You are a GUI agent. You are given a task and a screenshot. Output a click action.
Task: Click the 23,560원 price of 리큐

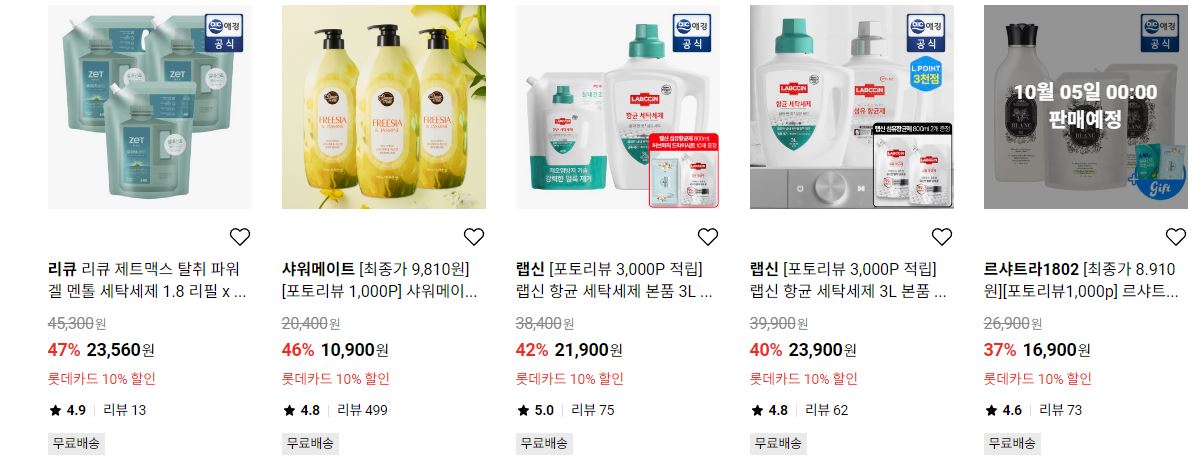[x=121, y=350]
